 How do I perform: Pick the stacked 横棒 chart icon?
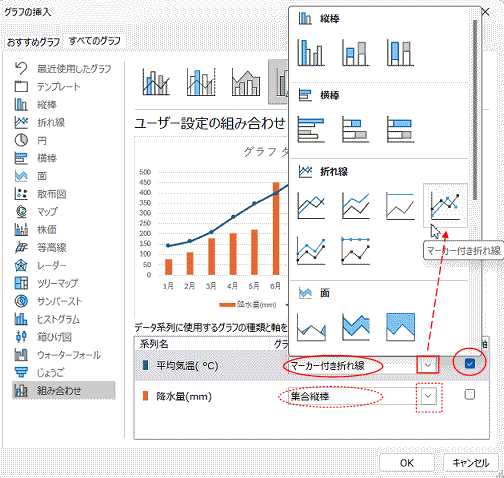pos(356,129)
